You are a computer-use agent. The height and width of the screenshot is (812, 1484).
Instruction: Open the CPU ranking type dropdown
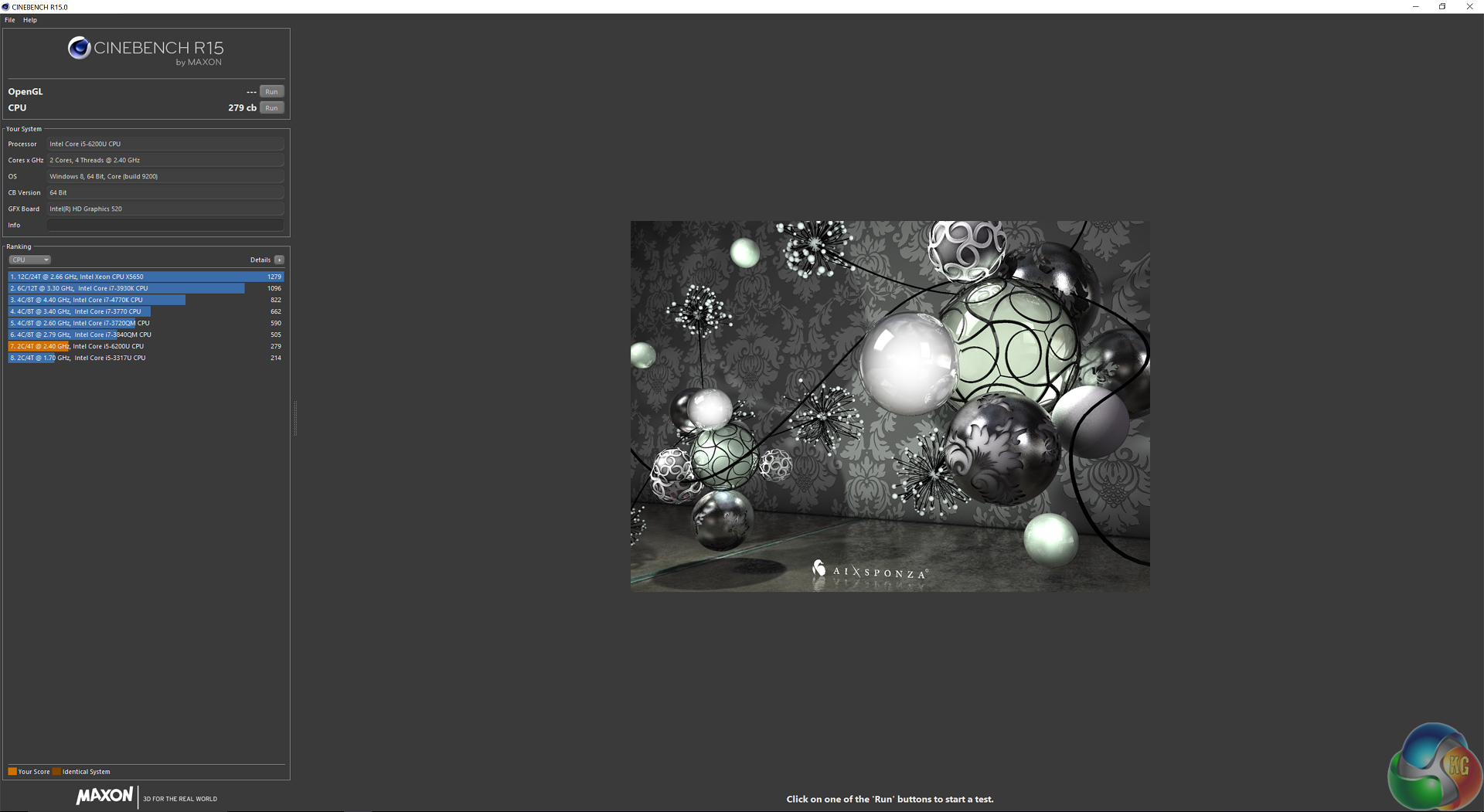pyautogui.click(x=29, y=260)
